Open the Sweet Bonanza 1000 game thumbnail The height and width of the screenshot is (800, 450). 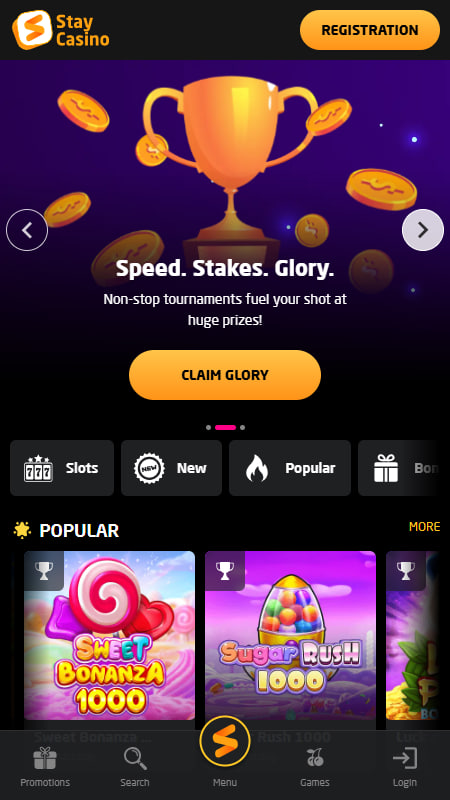[110, 635]
